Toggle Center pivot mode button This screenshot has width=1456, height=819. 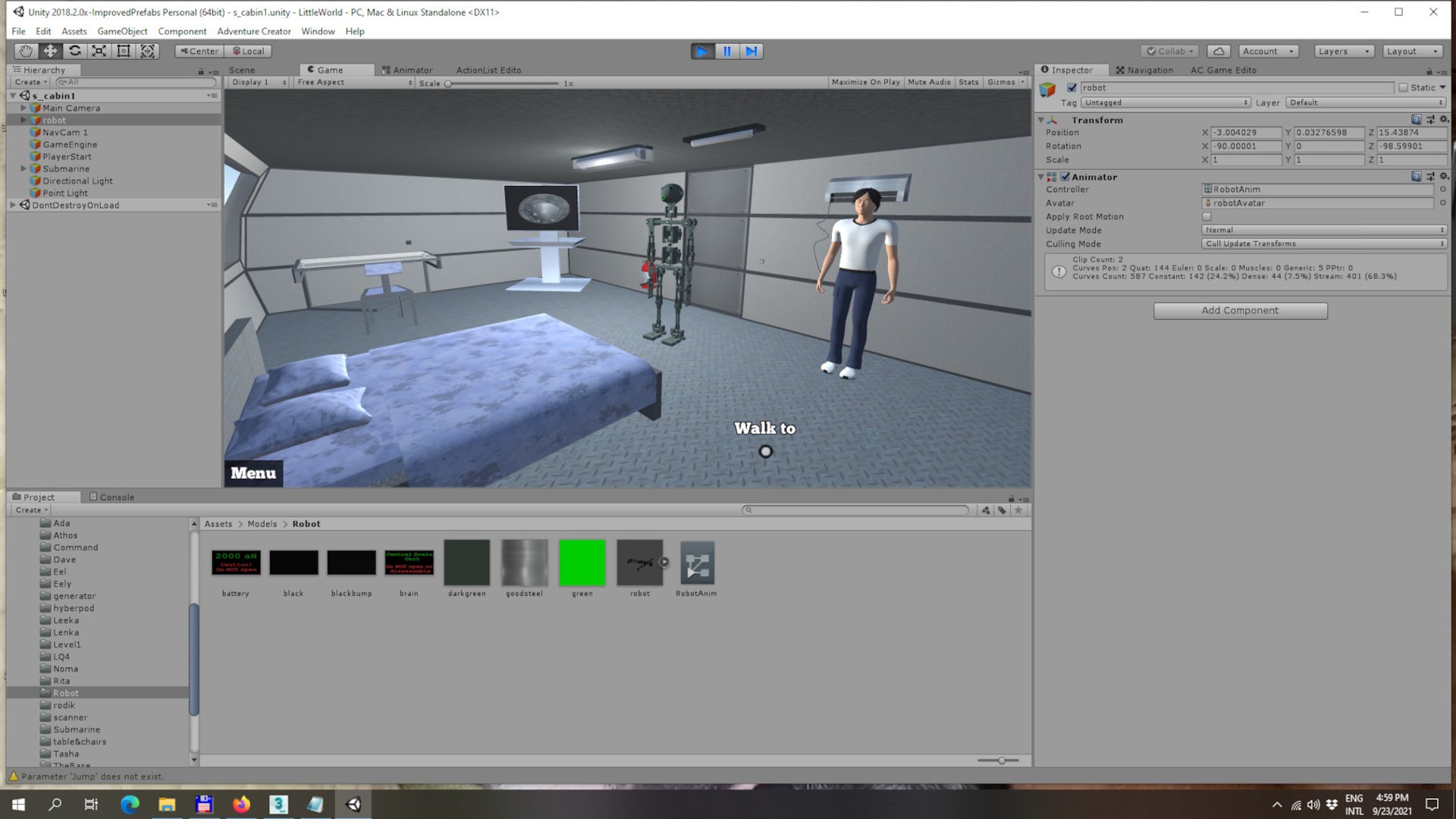[199, 51]
